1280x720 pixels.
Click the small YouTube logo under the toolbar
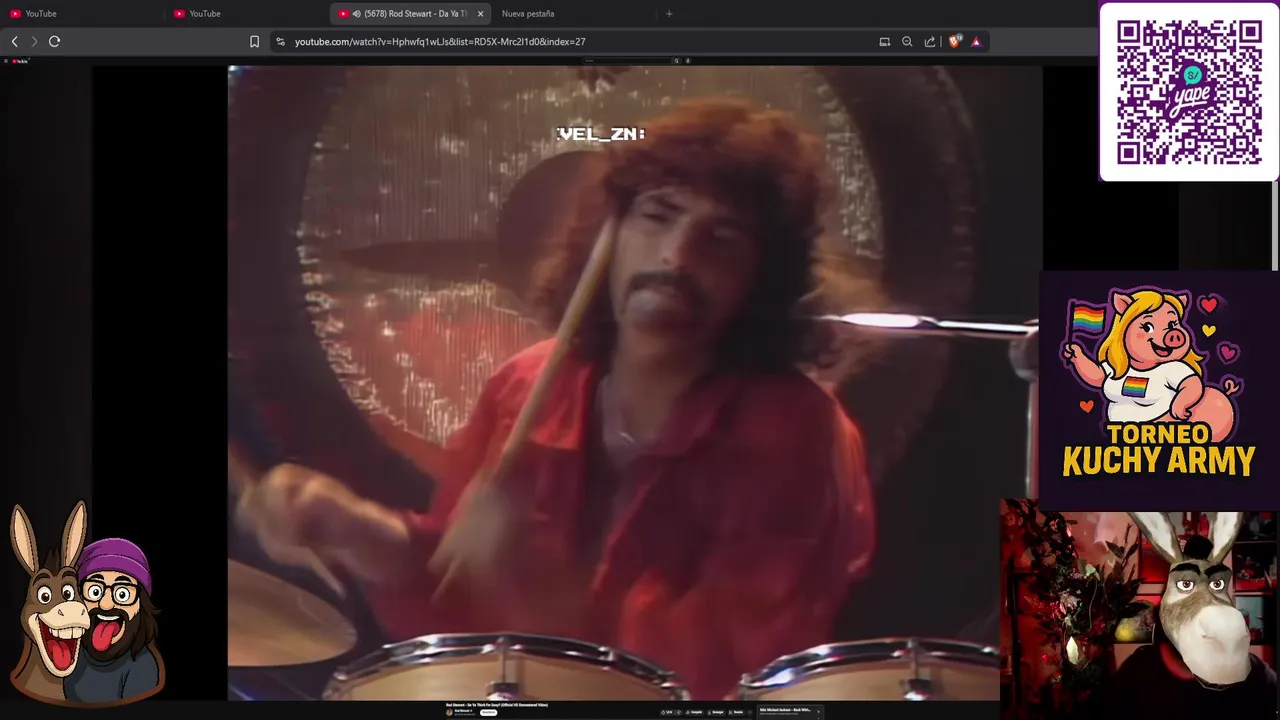click(x=18, y=61)
